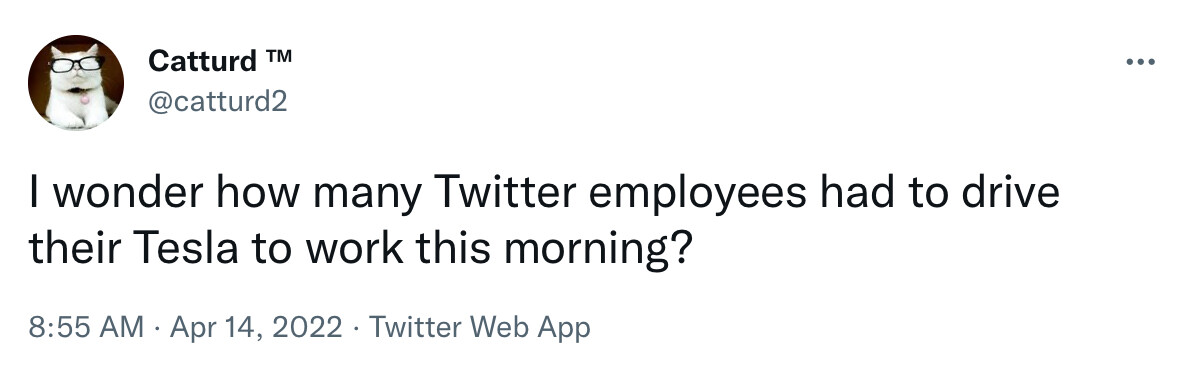
Task: Click the ™ symbol beside Catturd
Action: click(277, 55)
